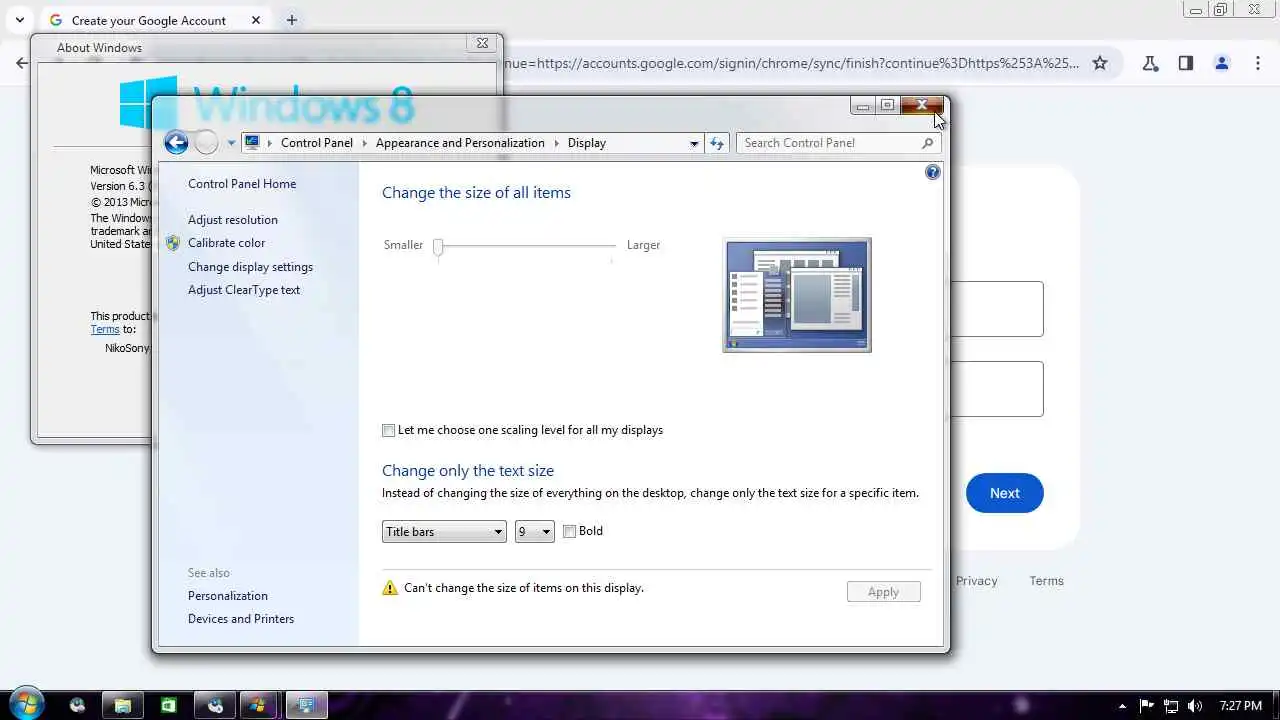The image size is (1280, 720).
Task: Open network tray icon
Action: click(1171, 706)
